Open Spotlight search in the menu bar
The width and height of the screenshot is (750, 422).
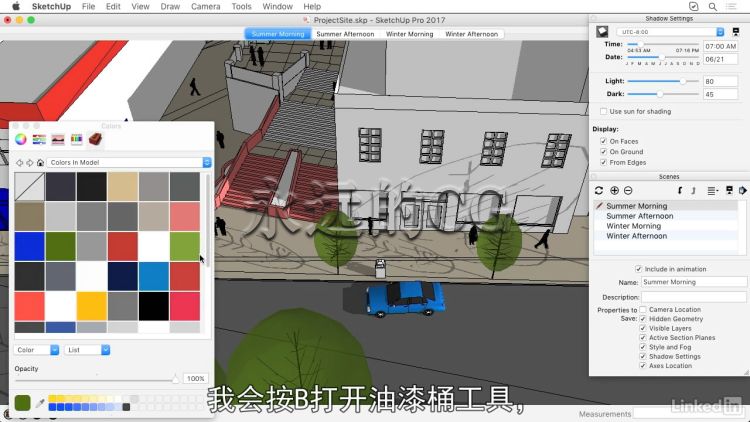coord(713,7)
